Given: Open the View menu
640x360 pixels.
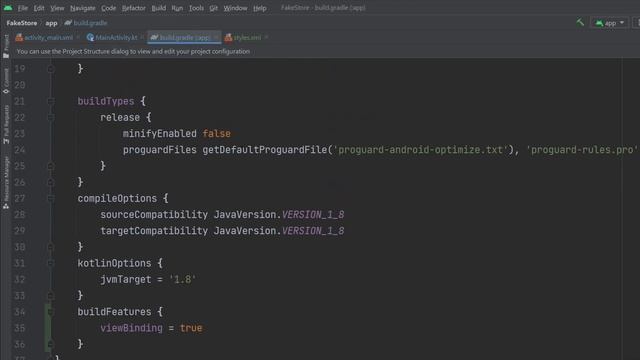Looking at the screenshot, I should pos(57,8).
